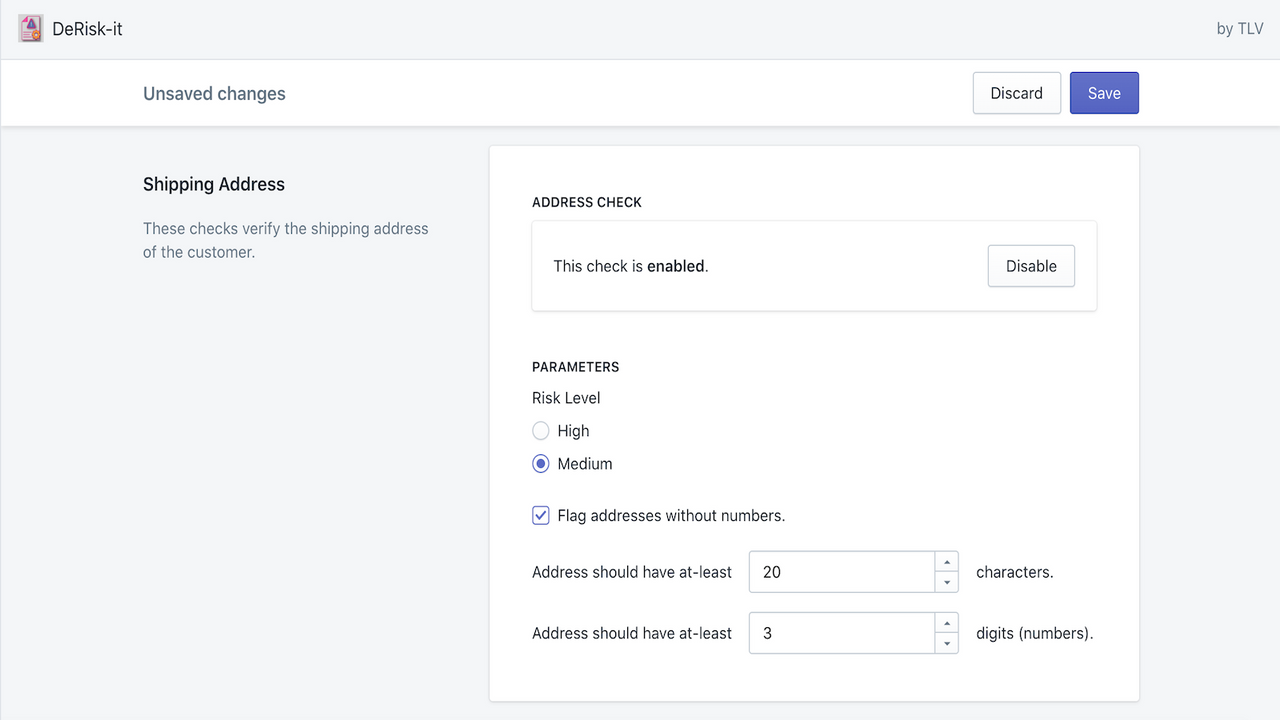Decrement the minimum digits value
Viewport: 1280px width, 720px height.
(947, 642)
